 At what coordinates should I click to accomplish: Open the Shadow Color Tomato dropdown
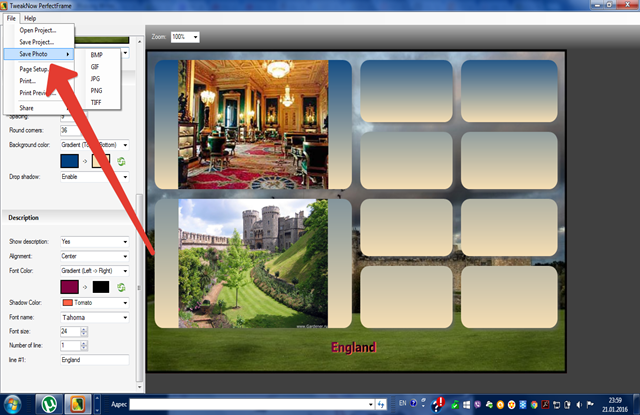tap(93, 303)
